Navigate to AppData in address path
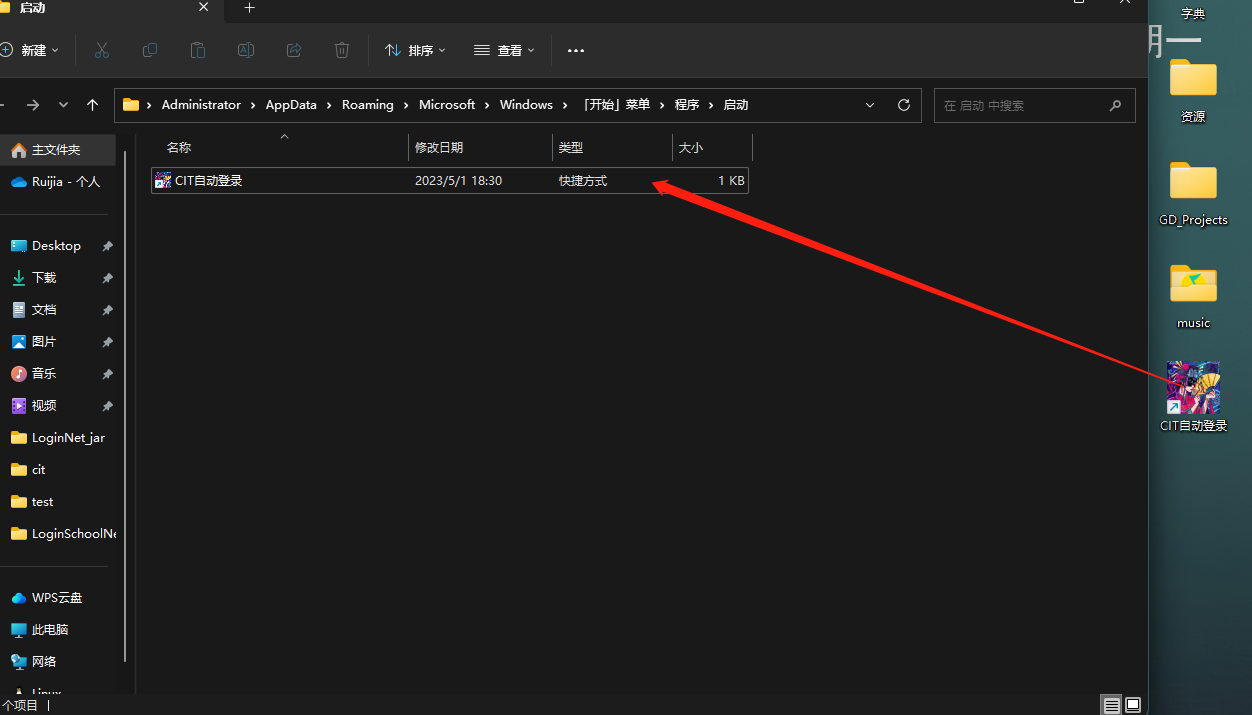The width and height of the screenshot is (1252, 715). [291, 105]
